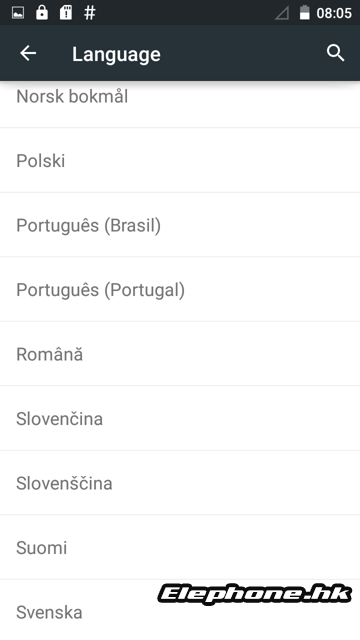Screen dimensions: 360x640
Task: Pick Slovenčina from the list
Action: pos(180,418)
